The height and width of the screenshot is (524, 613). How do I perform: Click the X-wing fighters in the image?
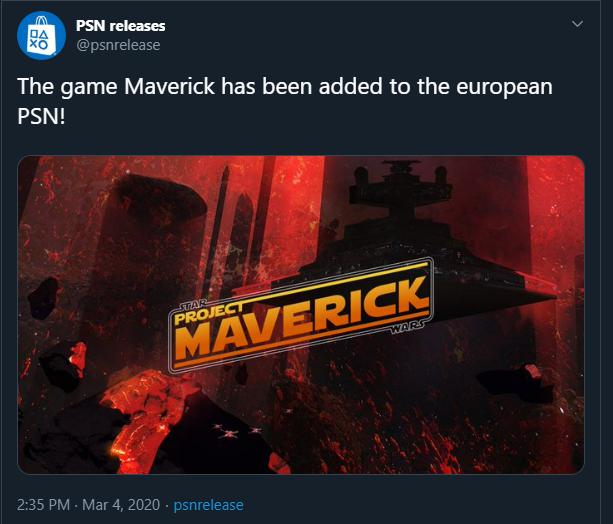237,432
